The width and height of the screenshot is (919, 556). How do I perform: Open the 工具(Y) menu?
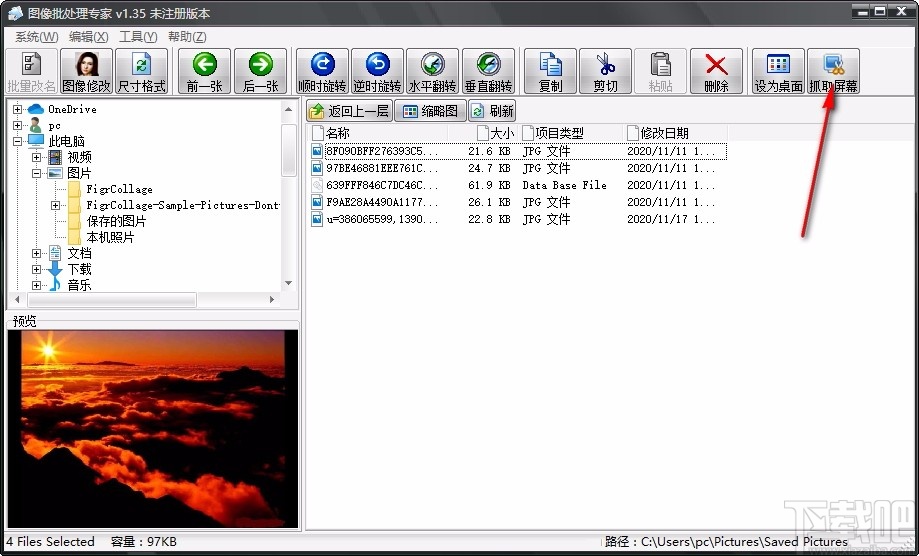[138, 37]
